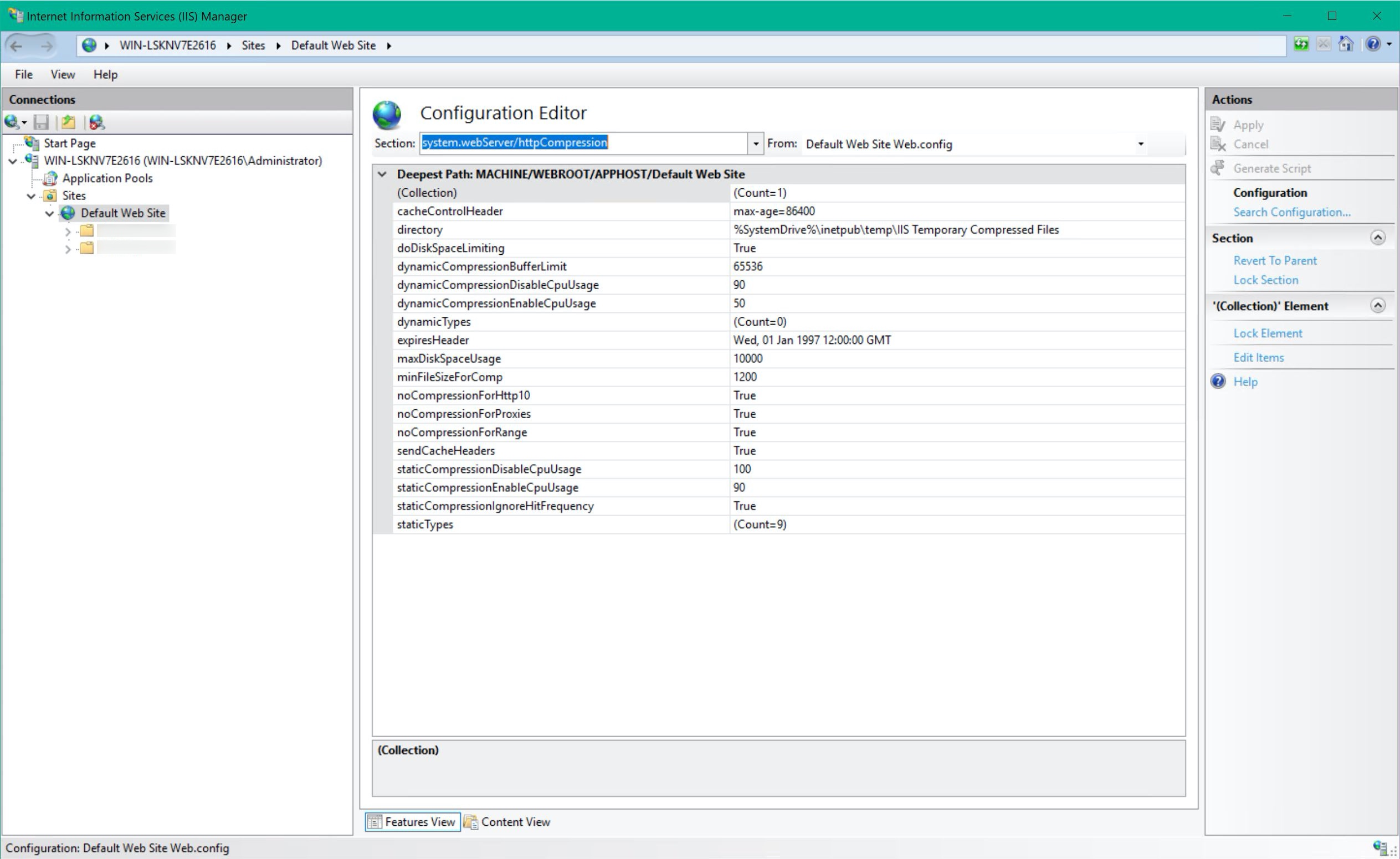Click the Refresh page icon in top toolbar
This screenshot has width=1400, height=859.
click(x=1301, y=44)
